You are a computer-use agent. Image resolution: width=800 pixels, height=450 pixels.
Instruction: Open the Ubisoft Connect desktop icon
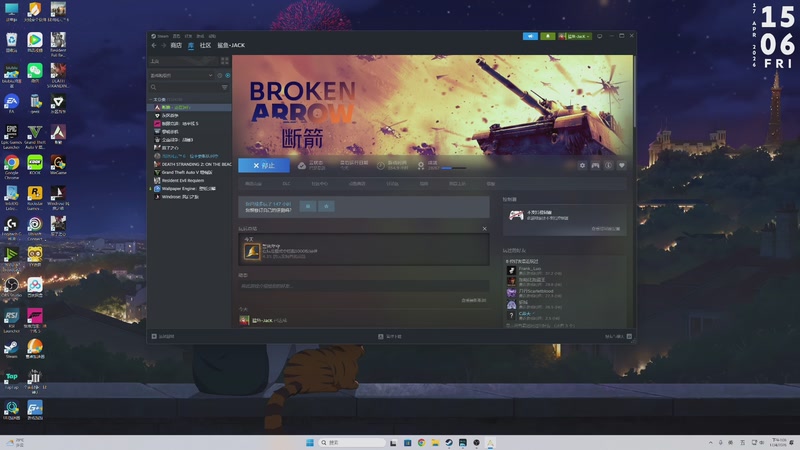click(35, 228)
